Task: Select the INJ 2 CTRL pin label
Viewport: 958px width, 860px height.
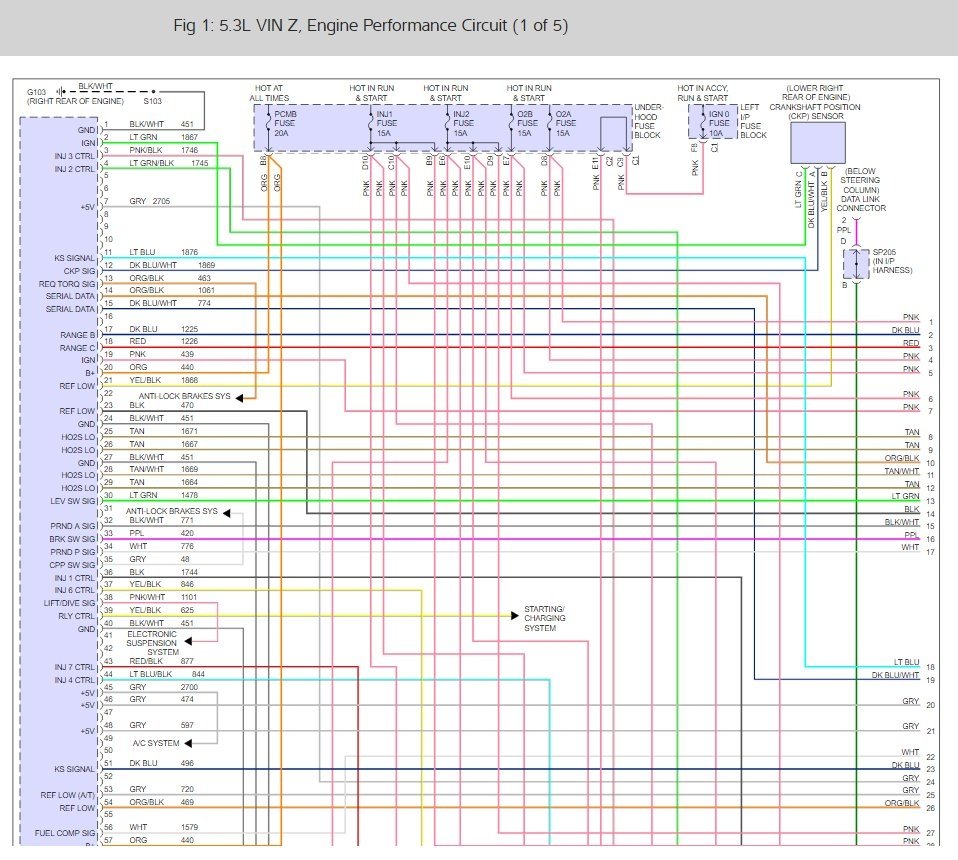Action: pos(75,169)
